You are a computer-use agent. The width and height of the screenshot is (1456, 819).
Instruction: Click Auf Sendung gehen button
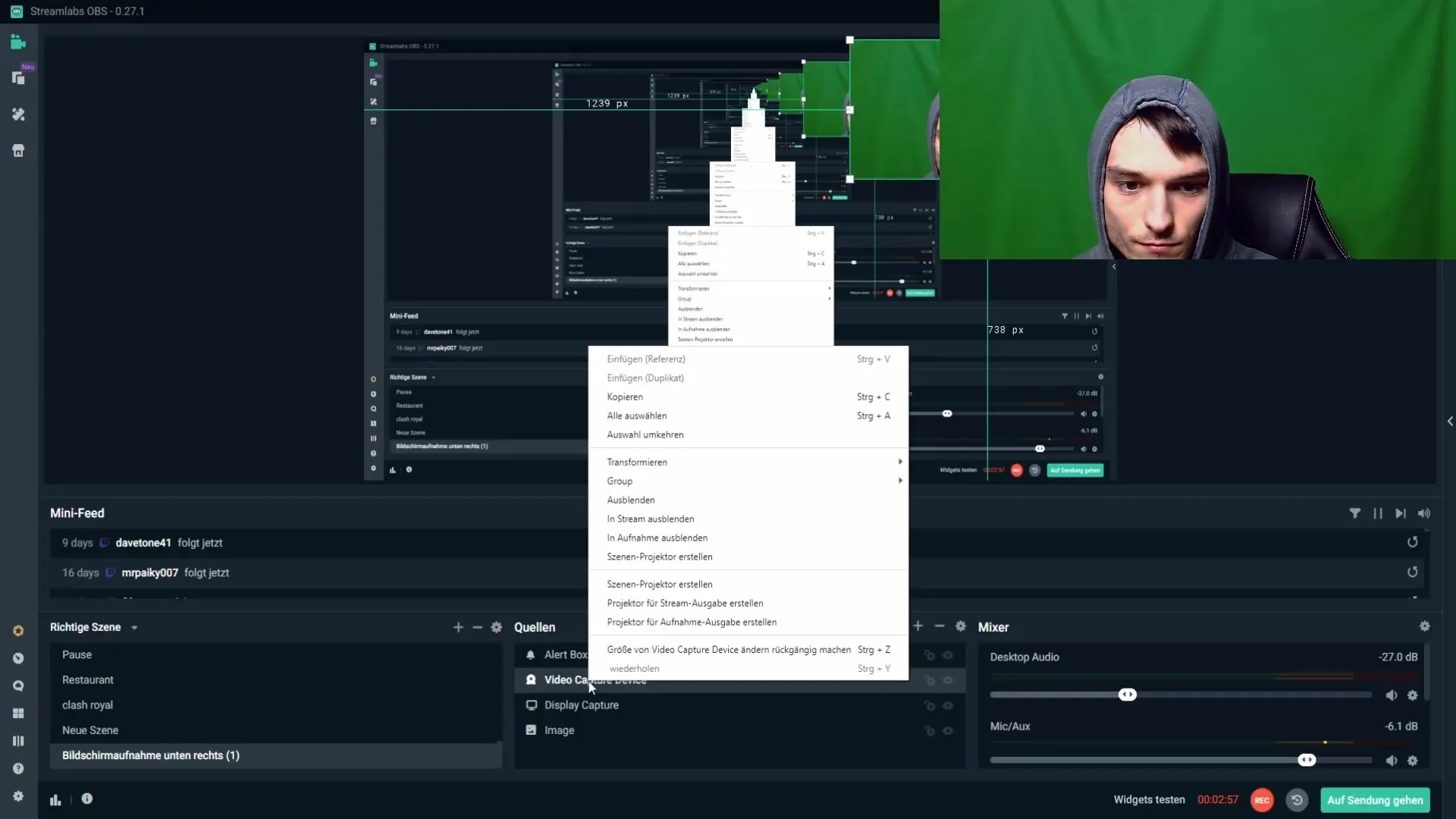tap(1374, 800)
